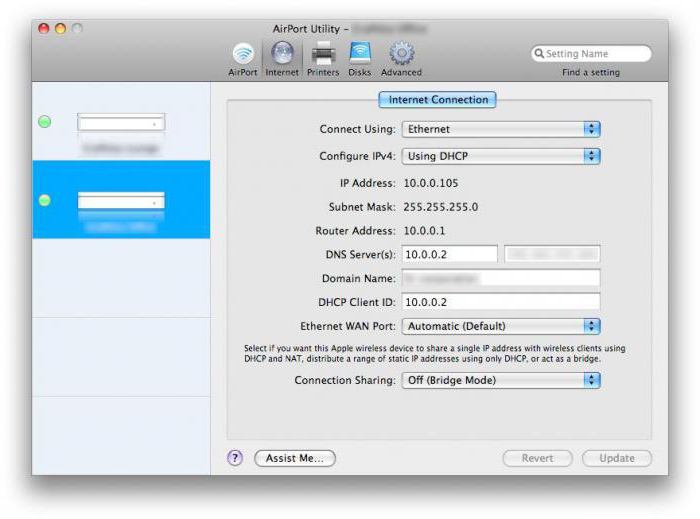This screenshot has height=519, width=700.
Task: Click the Domain Name field
Action: [501, 278]
